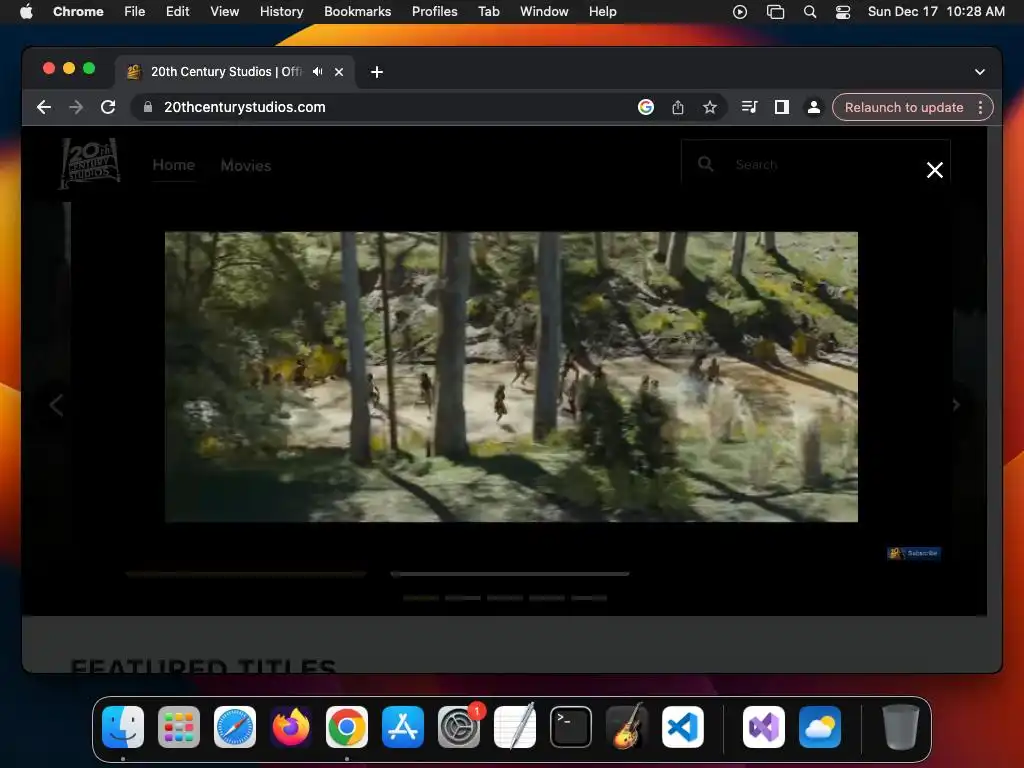
Task: Open Launchpad from the Dock
Action: pos(179,727)
